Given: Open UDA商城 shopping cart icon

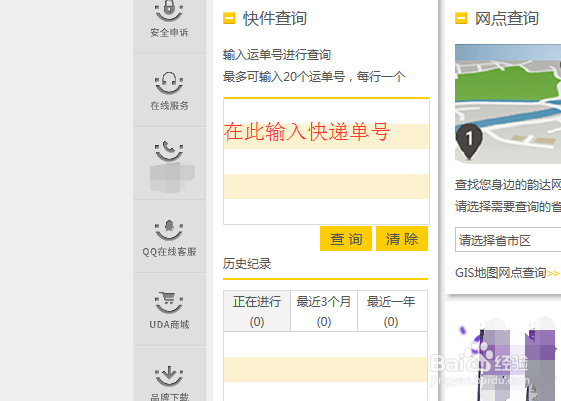Looking at the screenshot, I should click(169, 303).
